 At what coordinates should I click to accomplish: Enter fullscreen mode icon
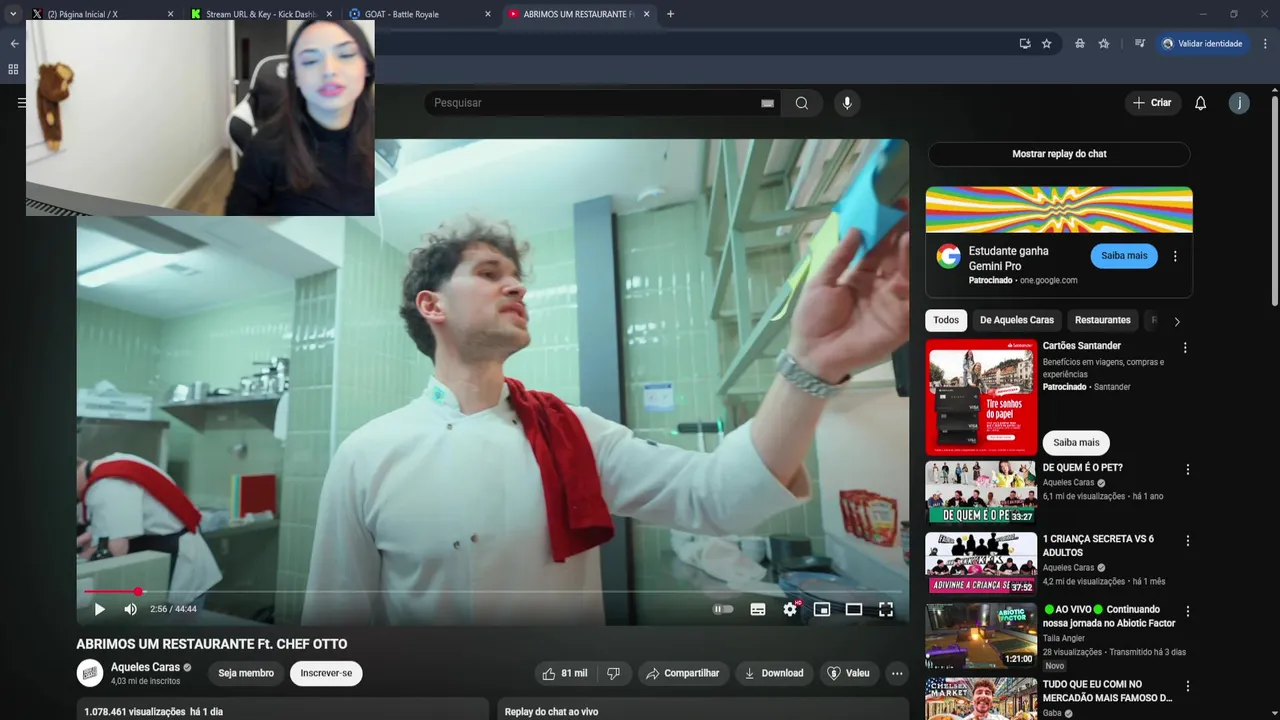pyautogui.click(x=886, y=609)
